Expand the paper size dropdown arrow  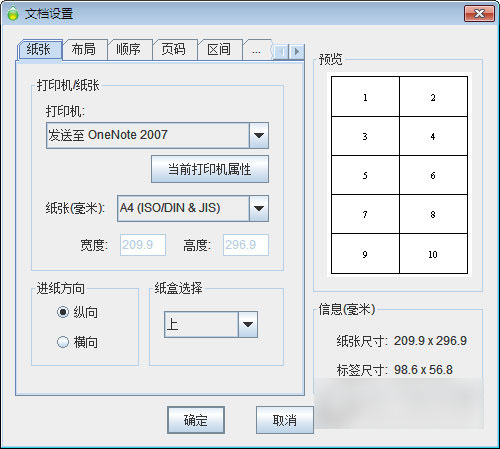[259, 208]
